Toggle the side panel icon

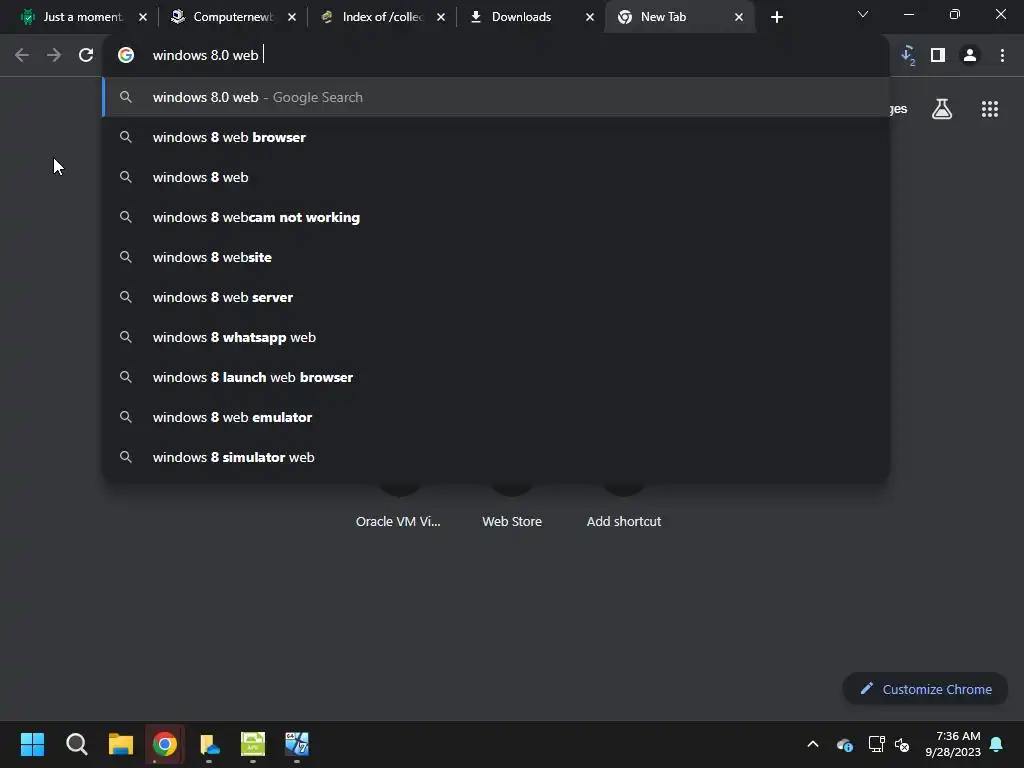pos(938,56)
